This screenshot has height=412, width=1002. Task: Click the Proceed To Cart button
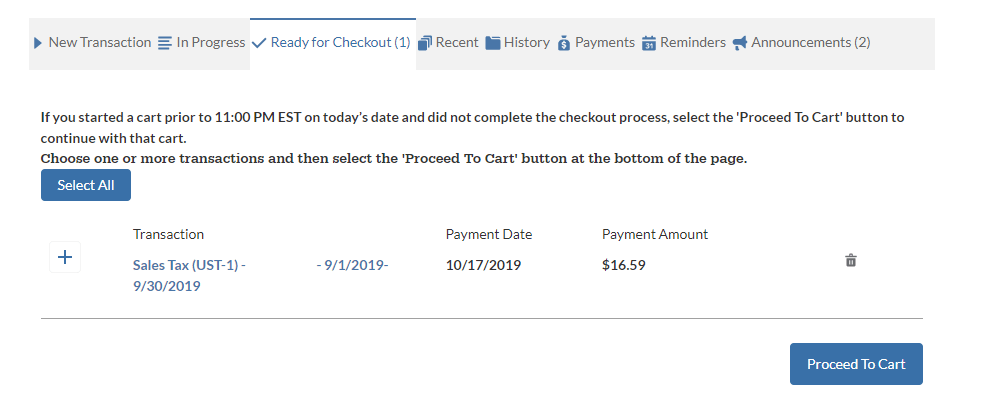[856, 364]
